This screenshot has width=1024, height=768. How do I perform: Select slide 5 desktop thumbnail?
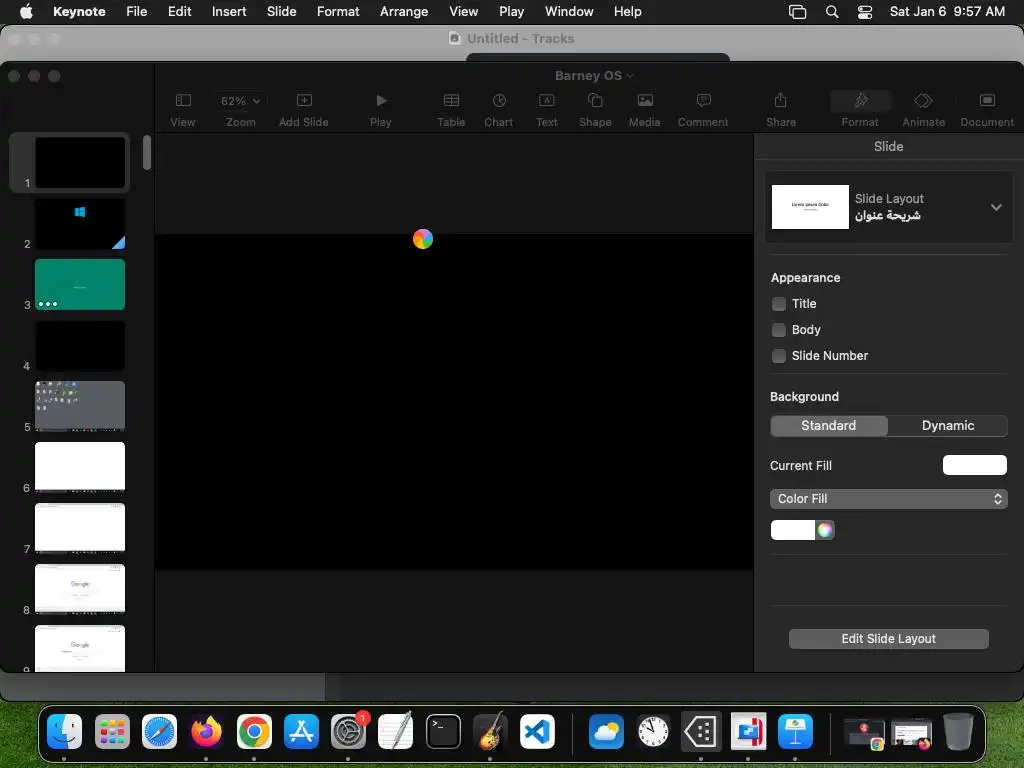(80, 406)
